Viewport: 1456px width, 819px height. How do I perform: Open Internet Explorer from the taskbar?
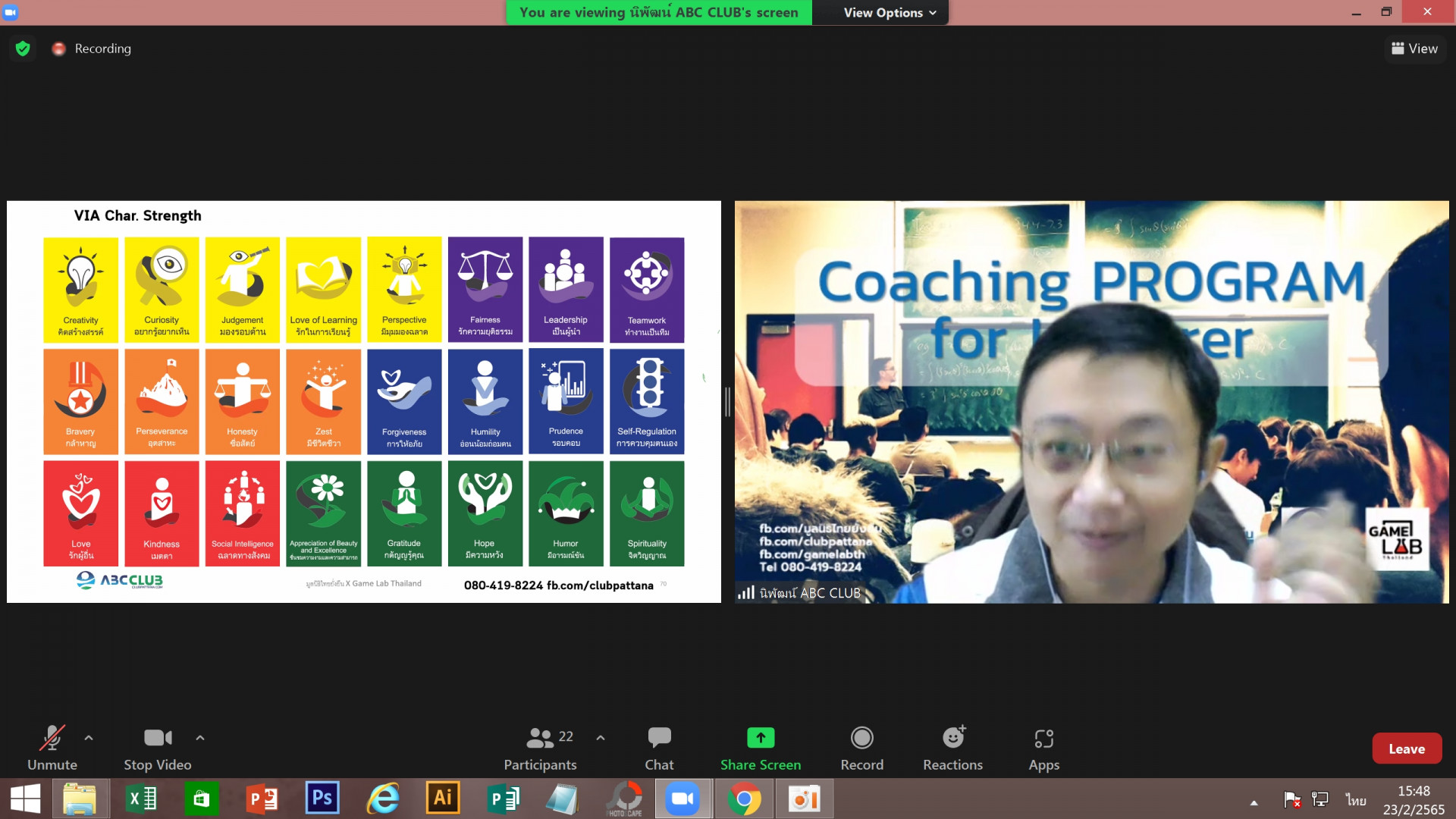point(383,799)
